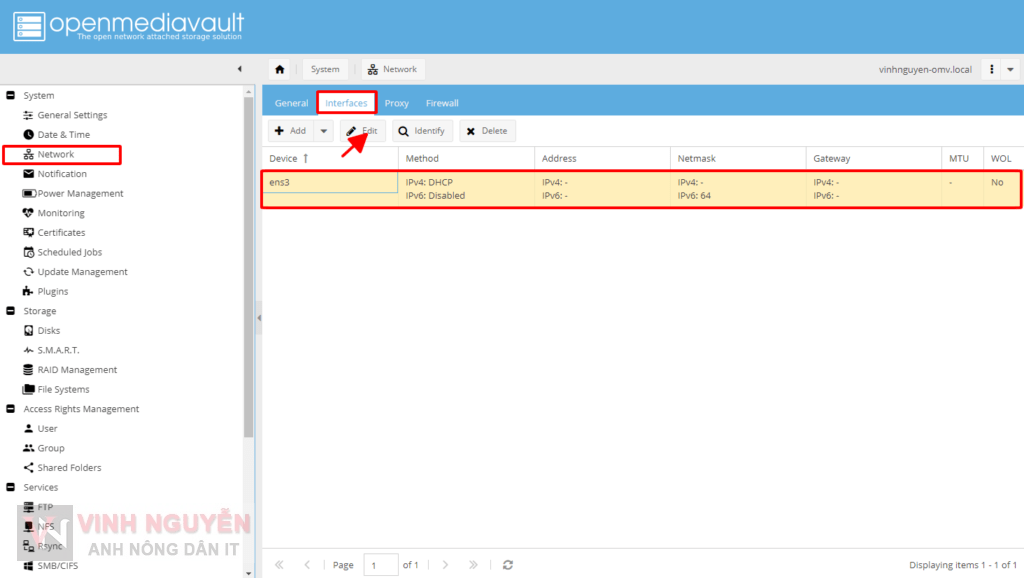Open Scheduled Jobs settings
The image size is (1024, 578).
click(x=60, y=252)
